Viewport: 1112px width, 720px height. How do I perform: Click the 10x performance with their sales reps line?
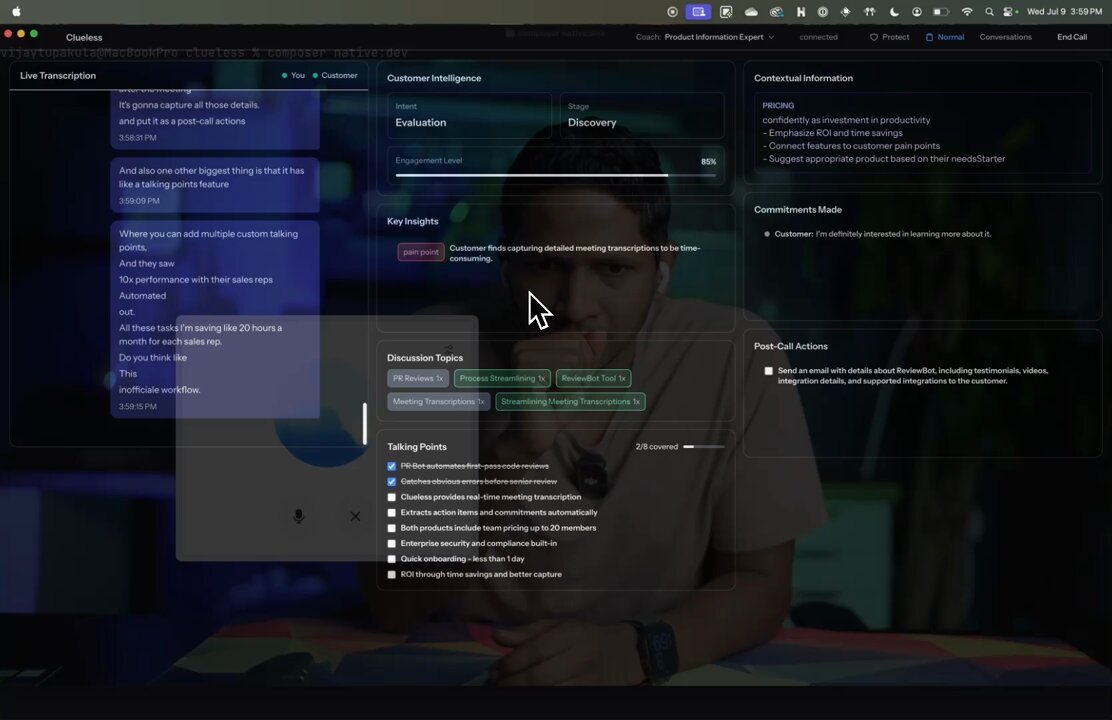click(x=196, y=279)
